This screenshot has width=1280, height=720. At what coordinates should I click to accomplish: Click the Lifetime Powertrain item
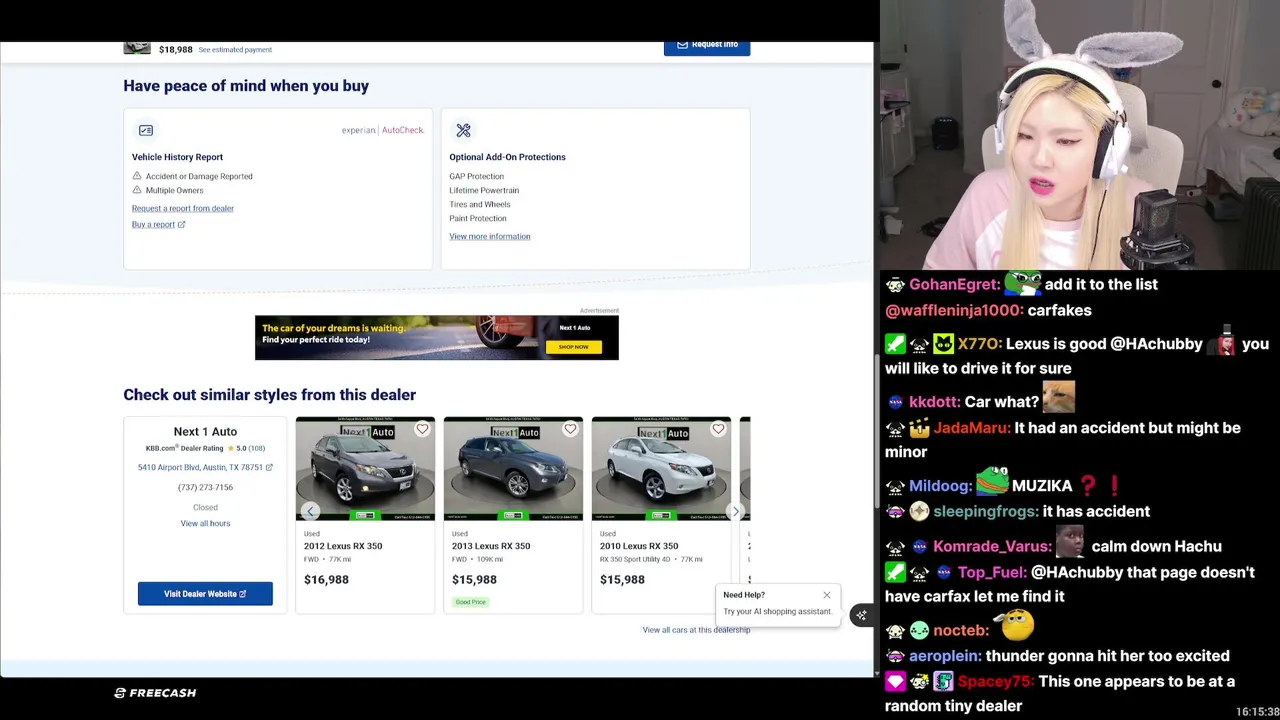[x=484, y=190]
